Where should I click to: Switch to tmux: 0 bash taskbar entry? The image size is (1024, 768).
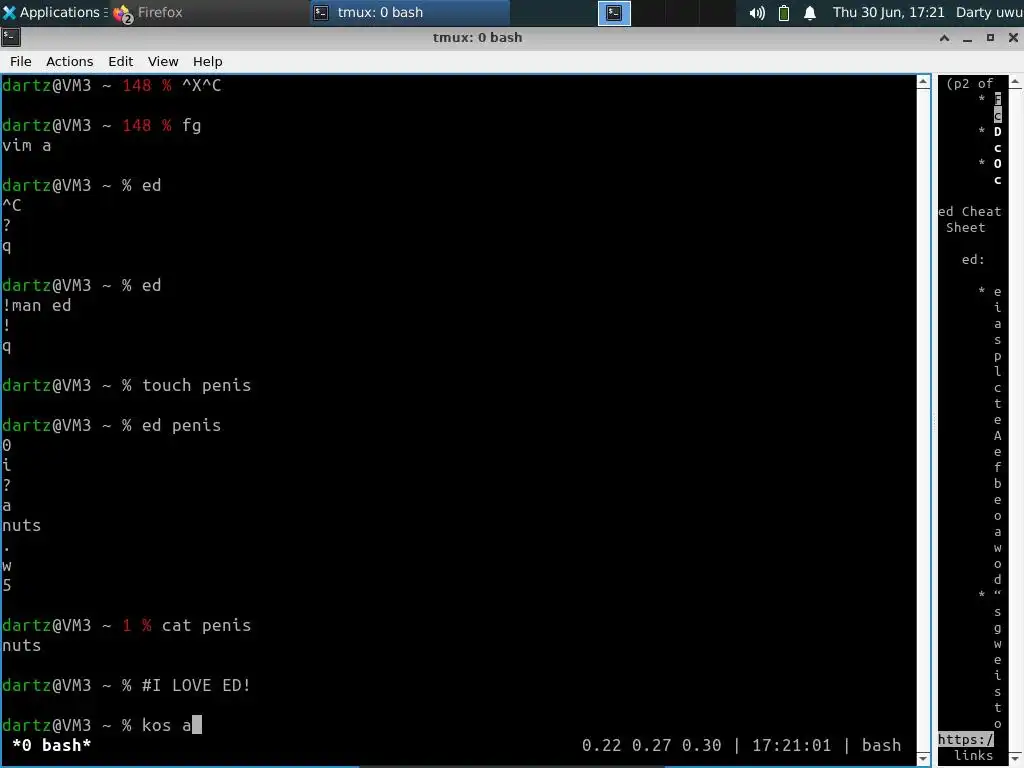409,12
